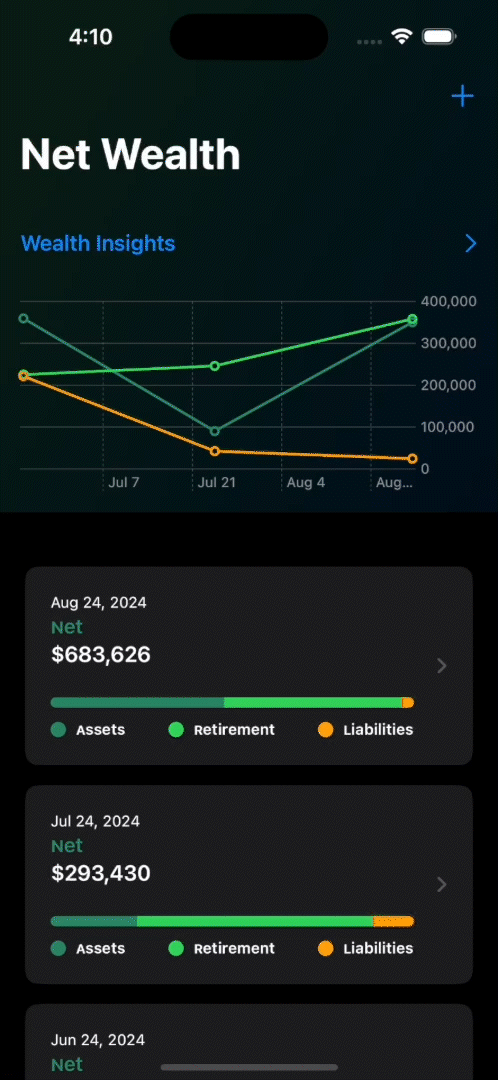The height and width of the screenshot is (1080, 498).
Task: Open the Aug 24, 2024 entry chevron
Action: [442, 665]
